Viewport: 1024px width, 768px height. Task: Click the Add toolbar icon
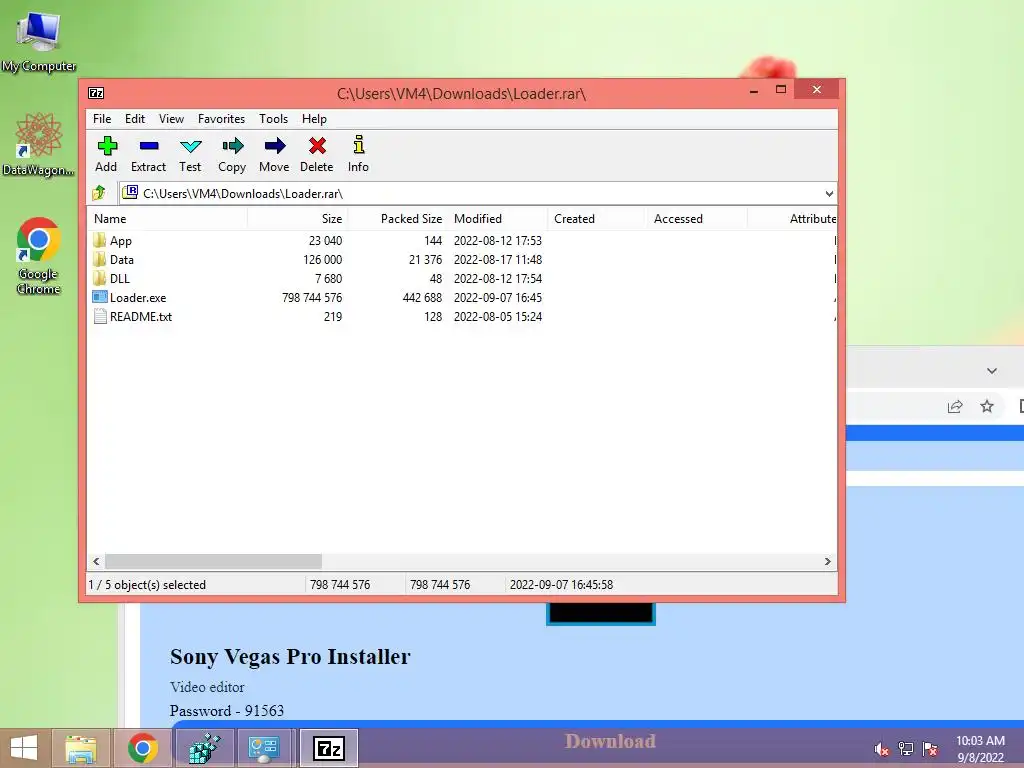(x=106, y=146)
